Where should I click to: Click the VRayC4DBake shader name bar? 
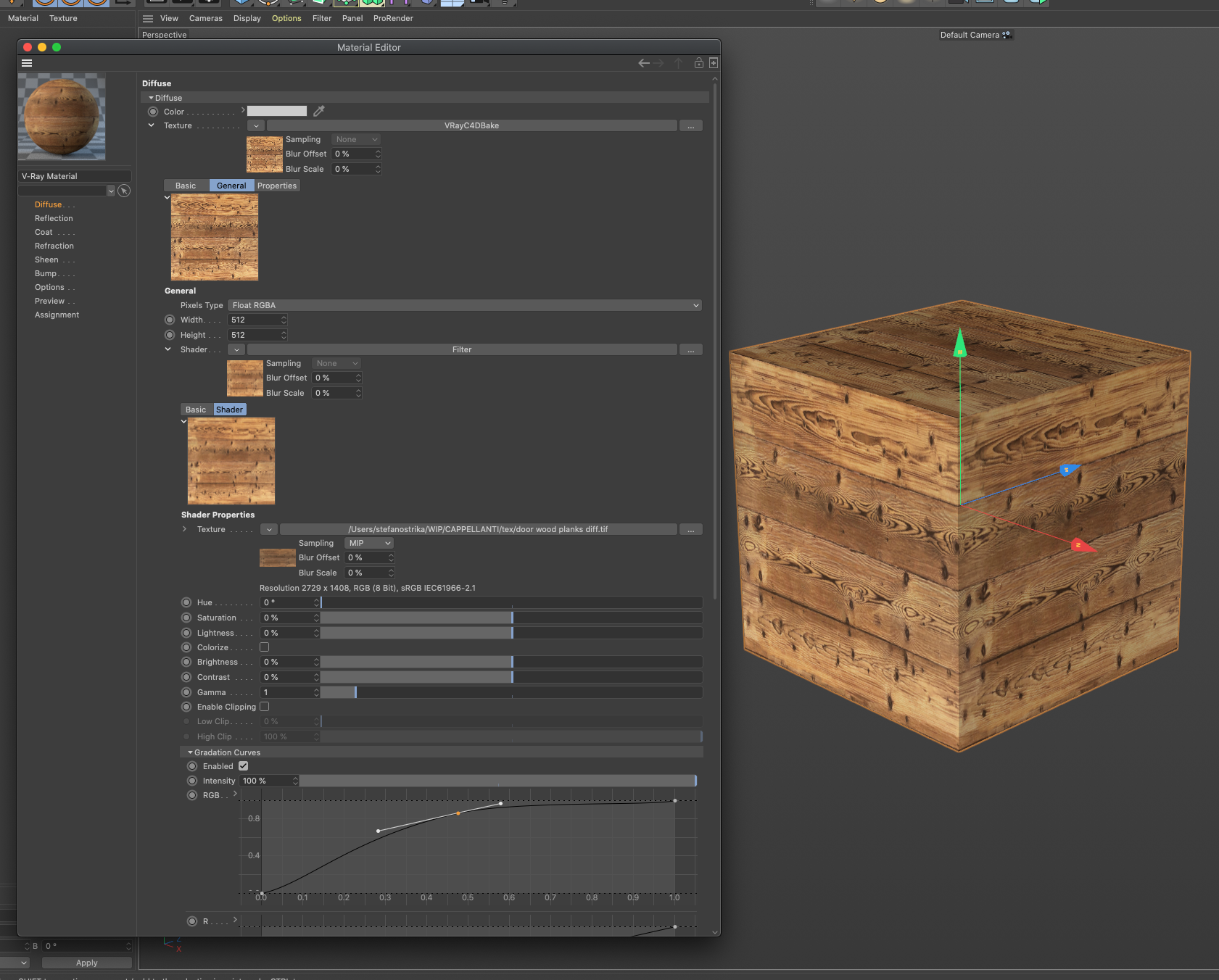471,126
